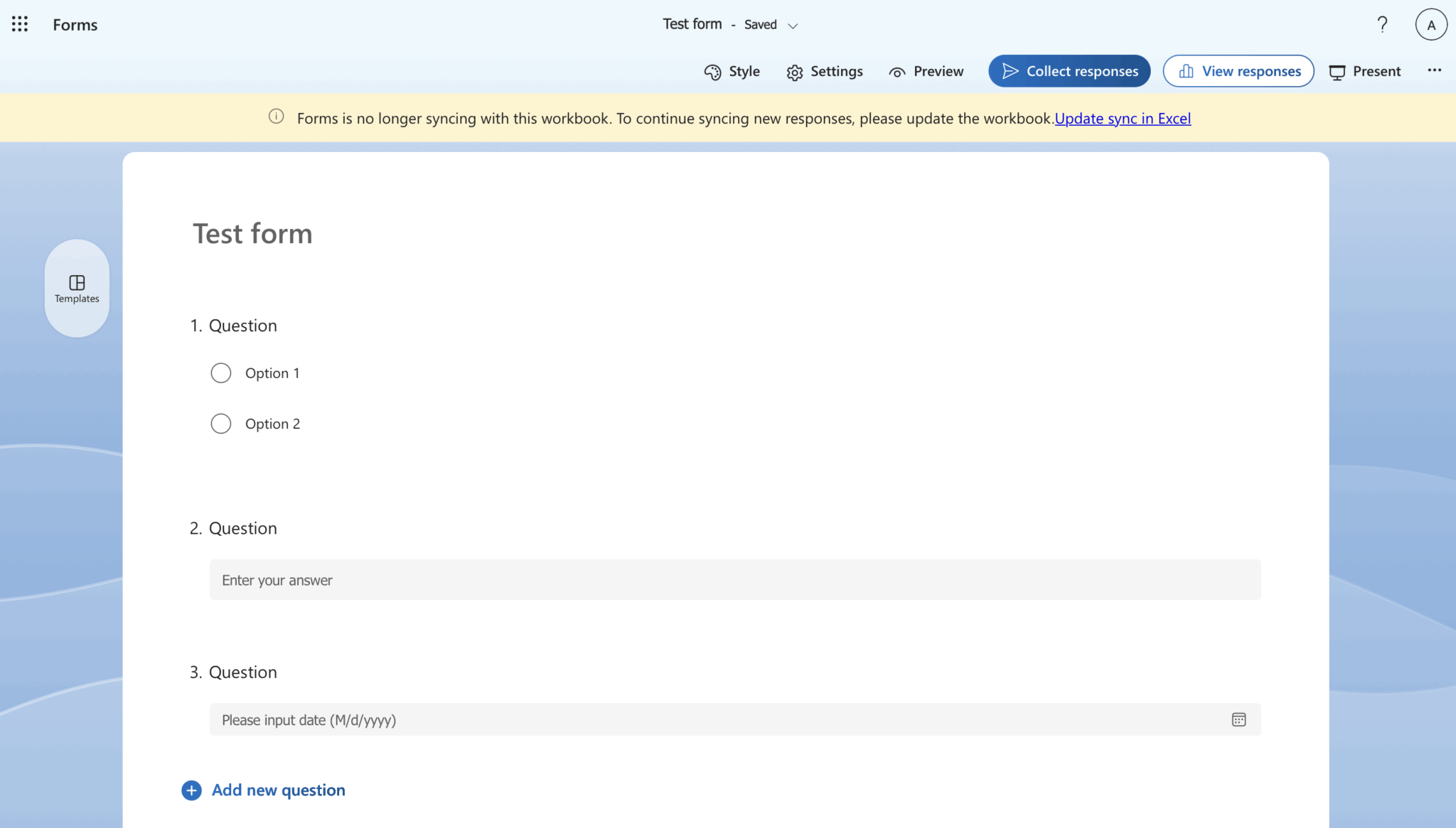
Task: Select the Option 1 radio button
Action: point(220,372)
